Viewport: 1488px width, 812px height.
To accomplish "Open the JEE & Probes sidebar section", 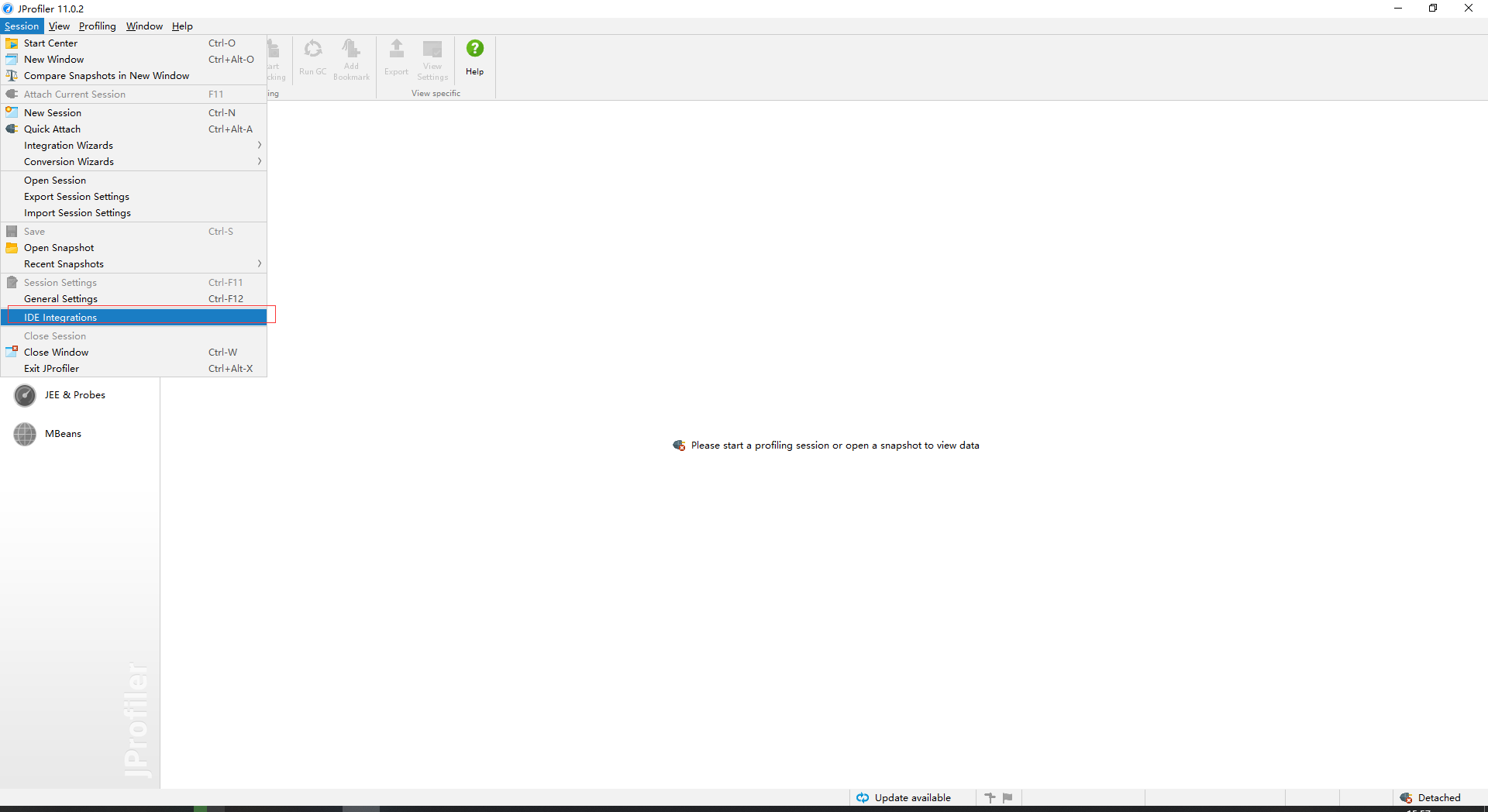I will click(80, 395).
